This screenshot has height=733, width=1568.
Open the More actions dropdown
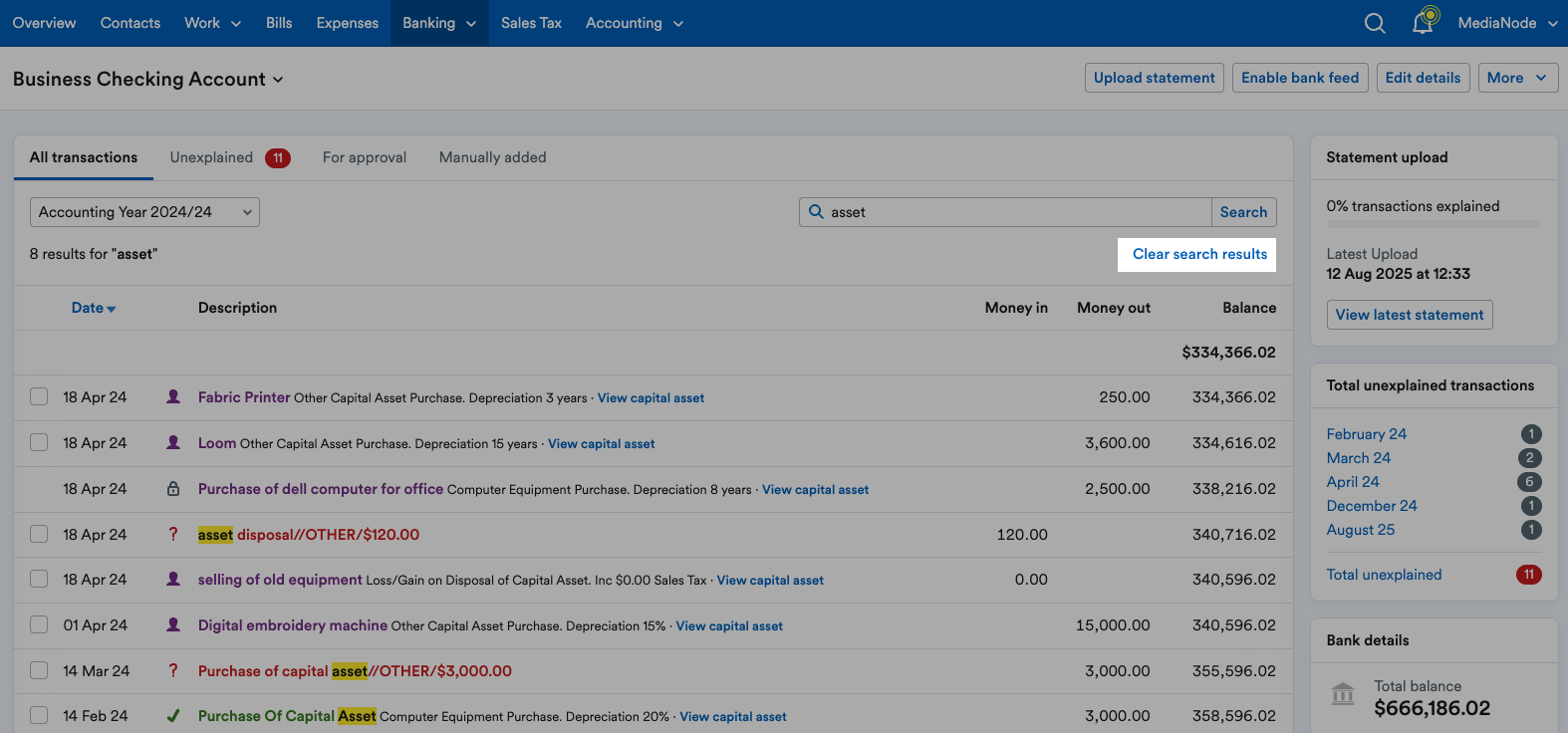tap(1517, 78)
